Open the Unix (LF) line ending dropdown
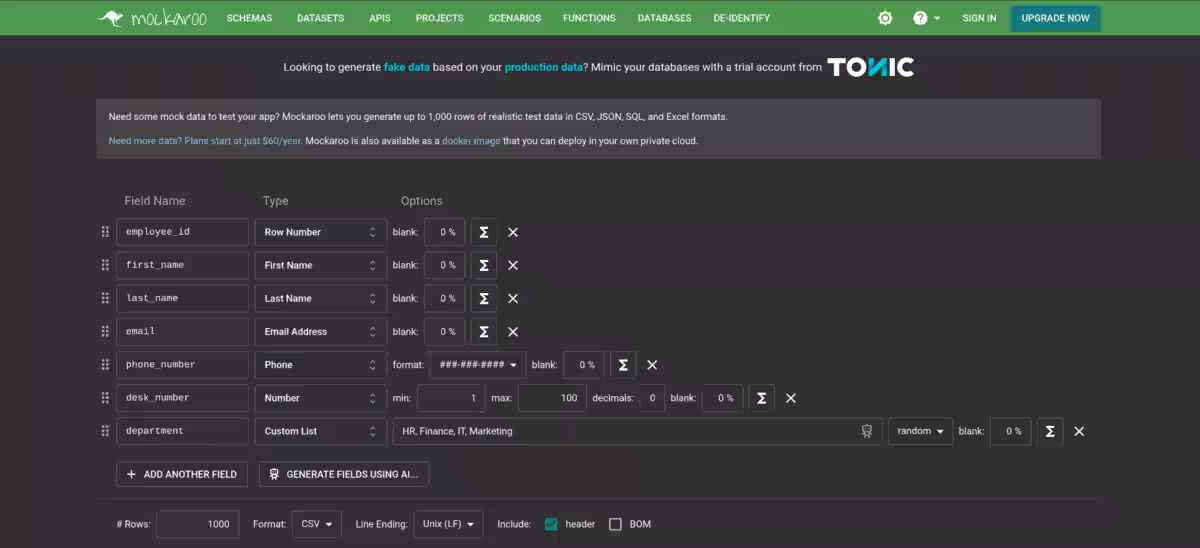This screenshot has width=1200, height=548. (x=448, y=524)
